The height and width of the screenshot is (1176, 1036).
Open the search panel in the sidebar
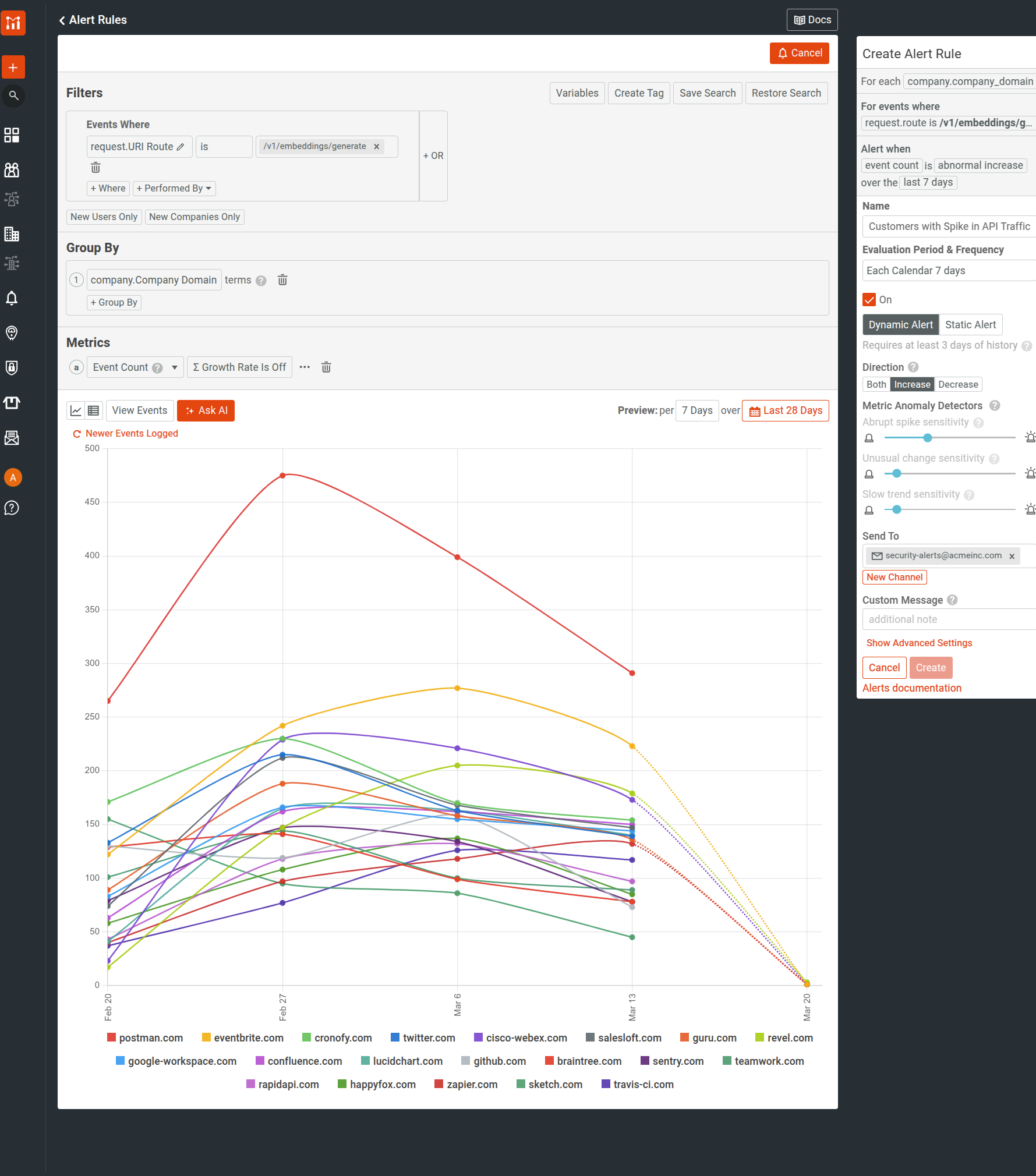click(13, 96)
